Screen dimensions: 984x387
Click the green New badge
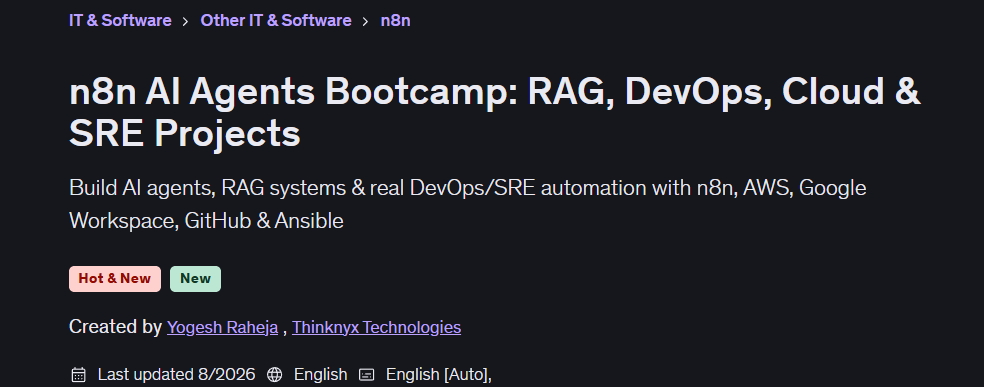click(195, 279)
